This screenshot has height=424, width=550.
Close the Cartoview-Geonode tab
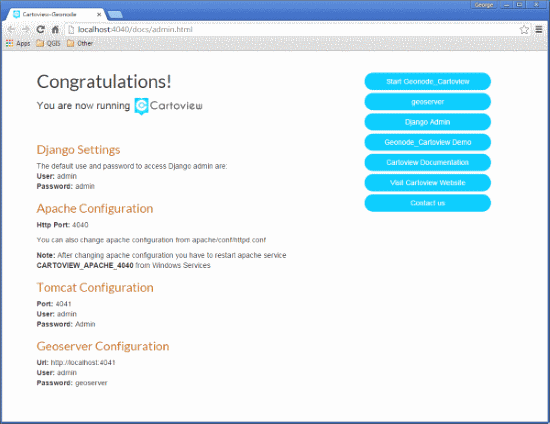tap(99, 14)
